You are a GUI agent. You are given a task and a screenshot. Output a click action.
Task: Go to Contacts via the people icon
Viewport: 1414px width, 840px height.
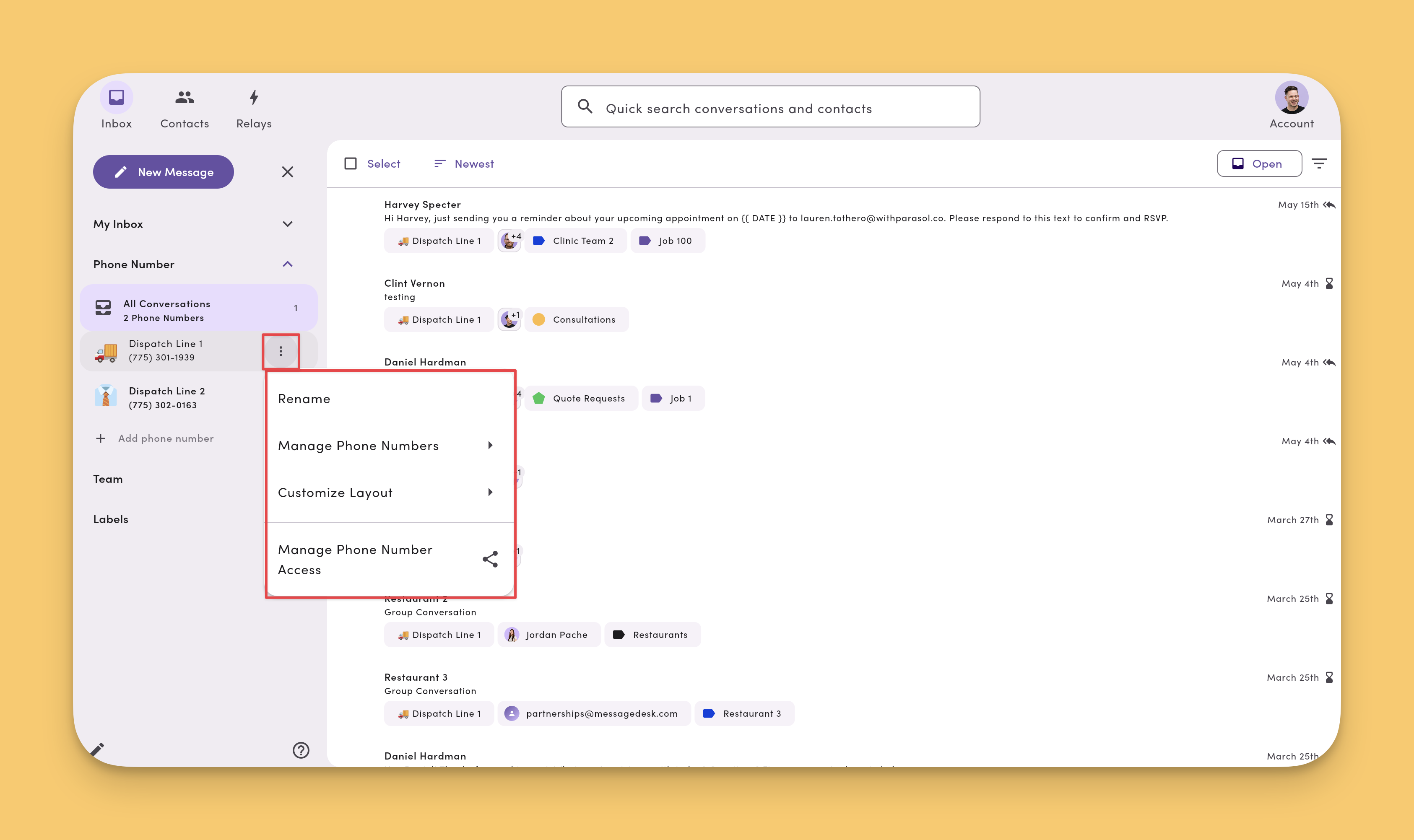(185, 97)
